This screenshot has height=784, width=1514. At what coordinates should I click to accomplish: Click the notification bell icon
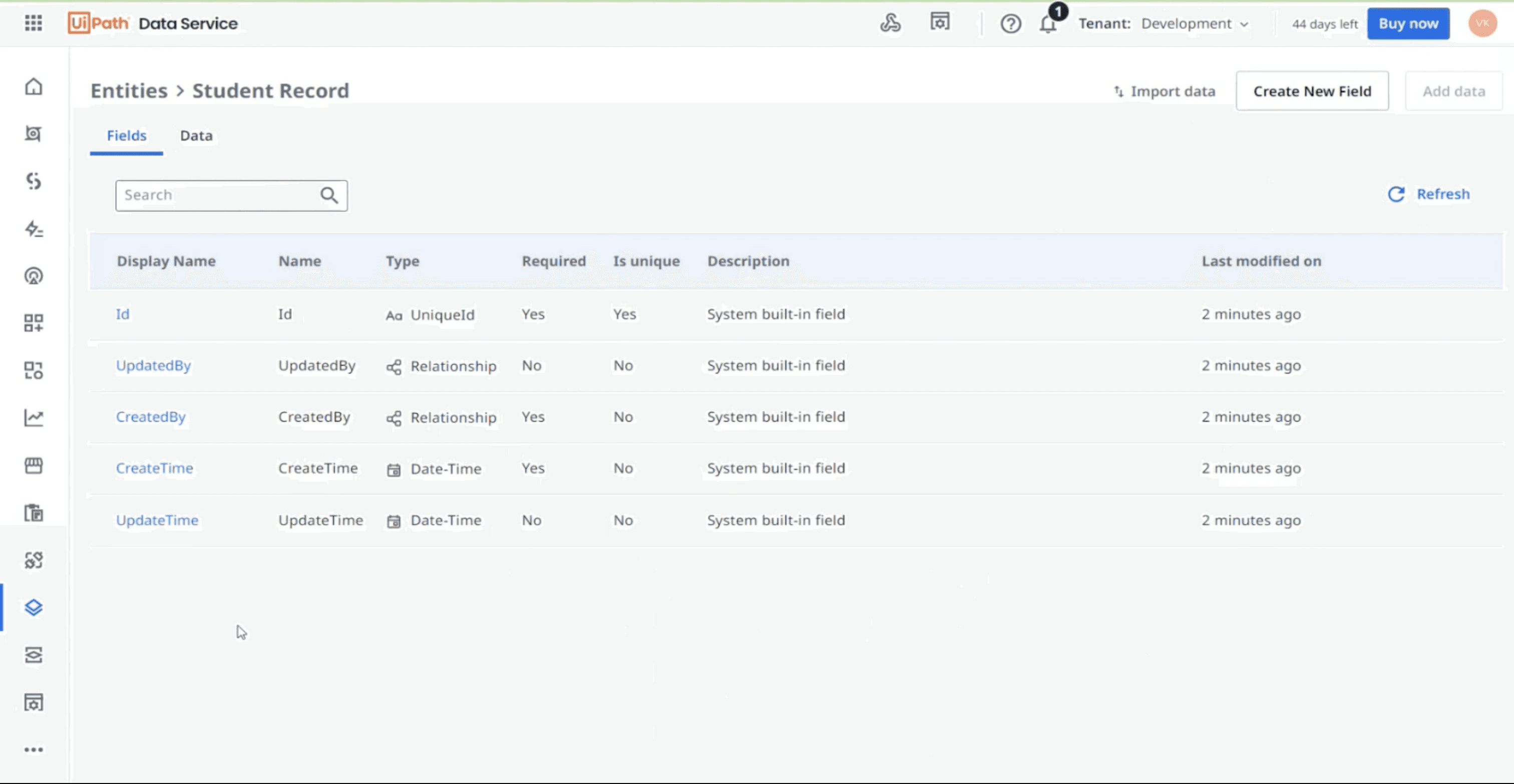1048,24
